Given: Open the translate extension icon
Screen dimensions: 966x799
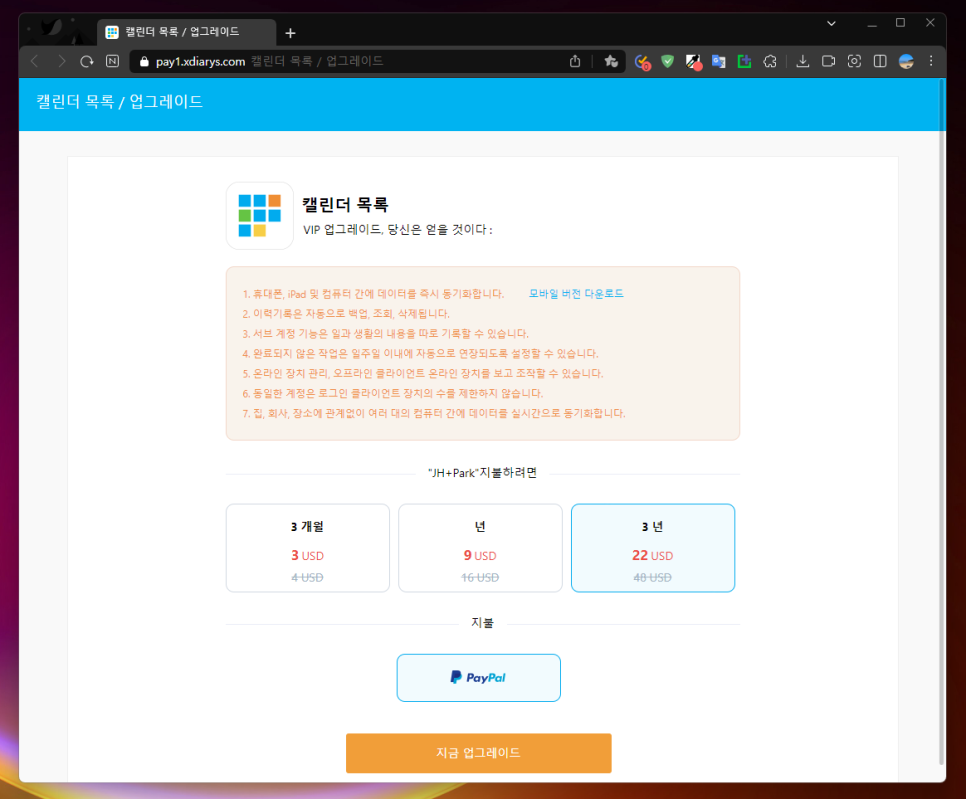Looking at the screenshot, I should point(718,61).
